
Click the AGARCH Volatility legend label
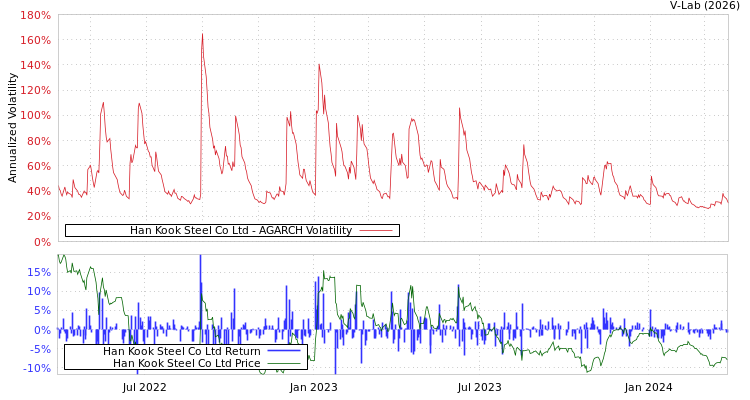click(240, 230)
